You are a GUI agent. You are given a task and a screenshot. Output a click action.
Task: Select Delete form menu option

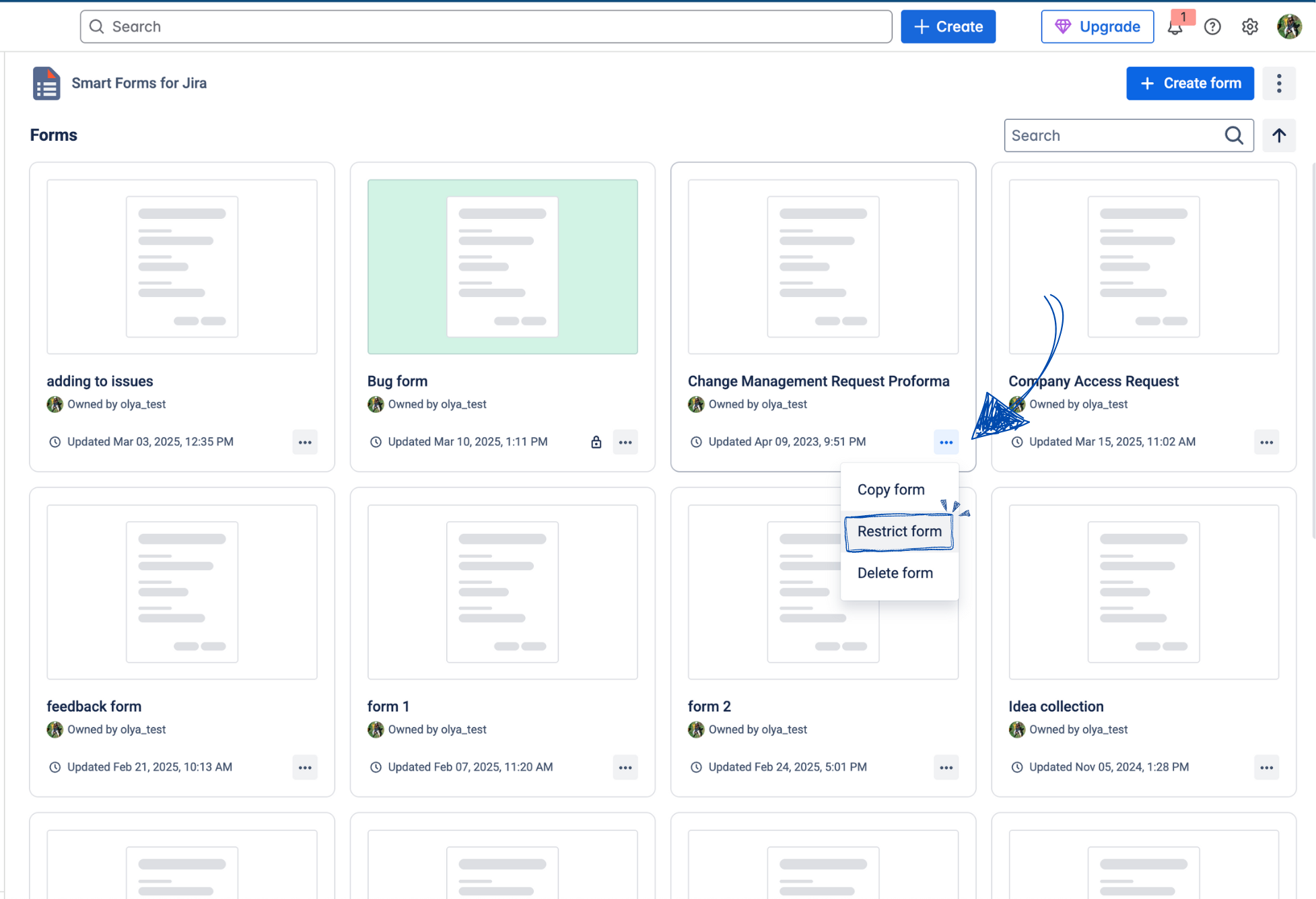point(895,573)
